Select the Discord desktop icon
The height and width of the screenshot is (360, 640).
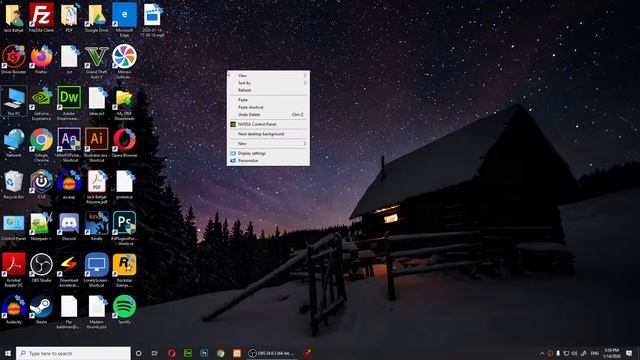coord(69,226)
